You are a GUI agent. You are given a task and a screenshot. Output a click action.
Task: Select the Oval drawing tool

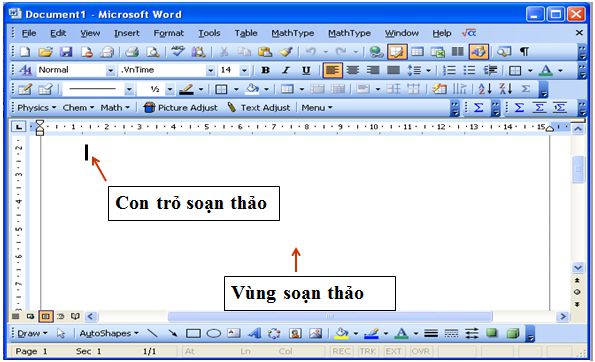click(x=214, y=334)
